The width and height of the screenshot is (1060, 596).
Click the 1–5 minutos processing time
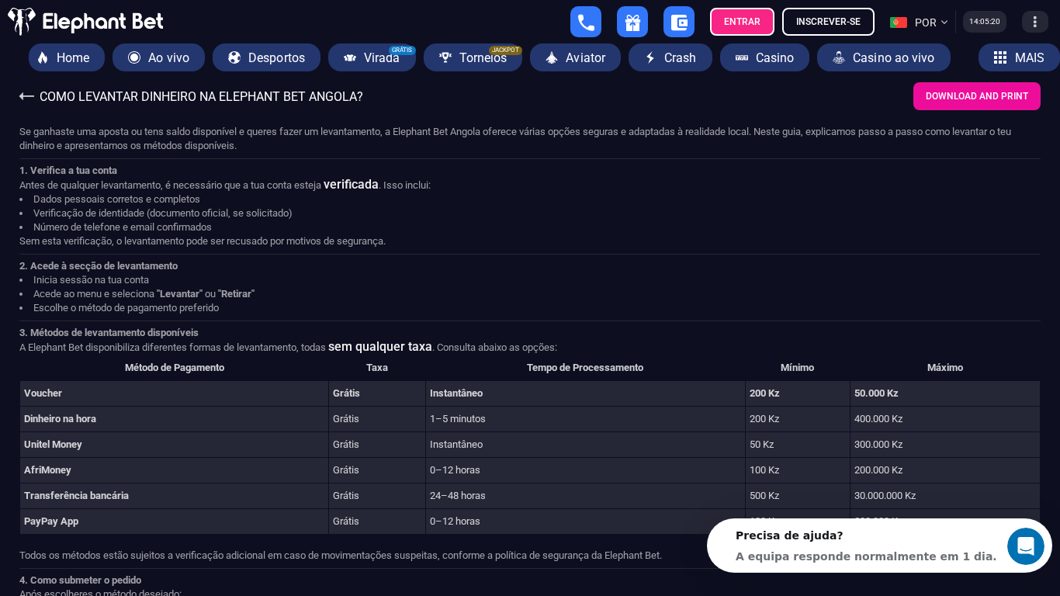point(458,419)
